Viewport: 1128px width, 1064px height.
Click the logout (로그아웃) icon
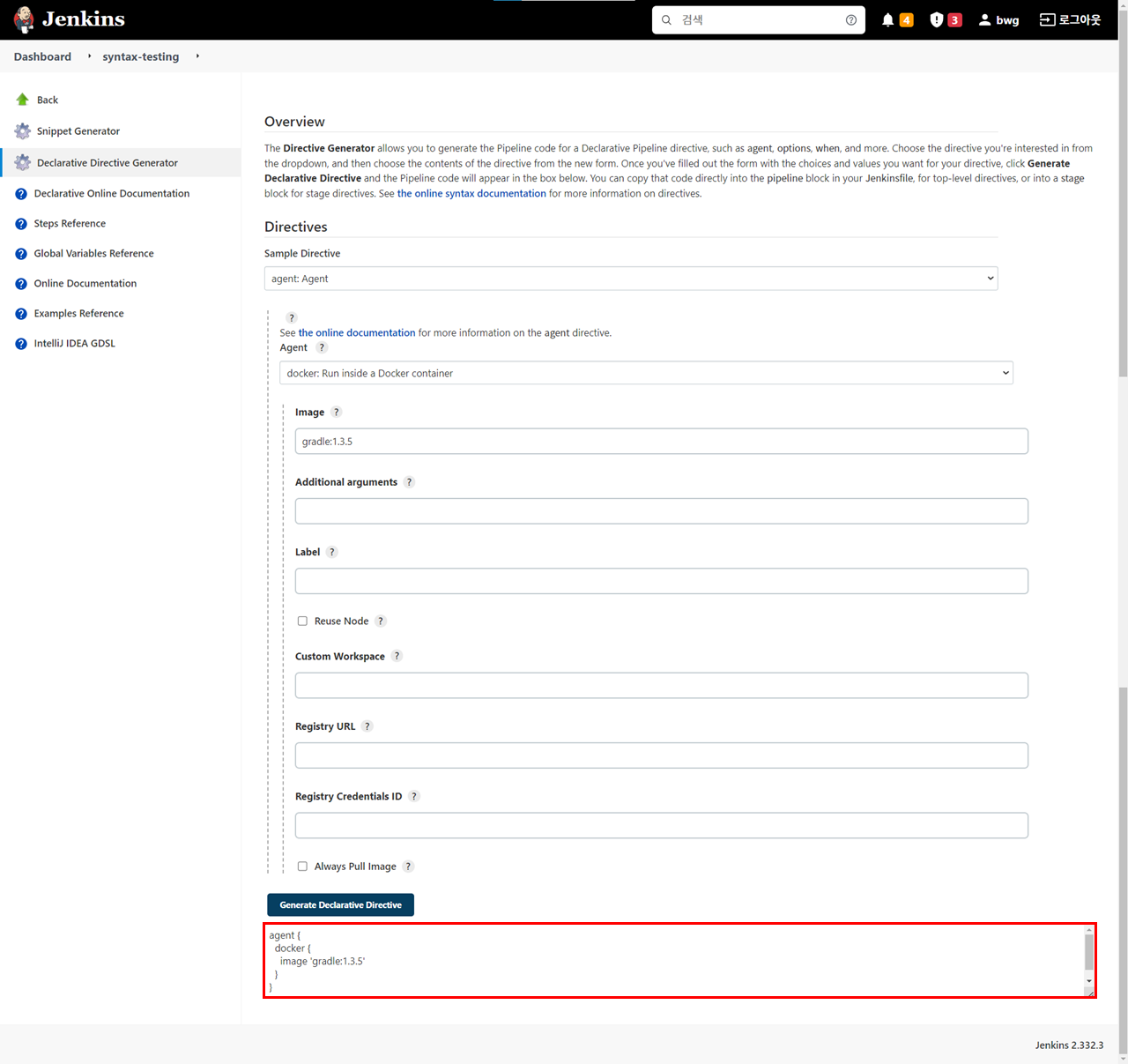(x=1047, y=19)
